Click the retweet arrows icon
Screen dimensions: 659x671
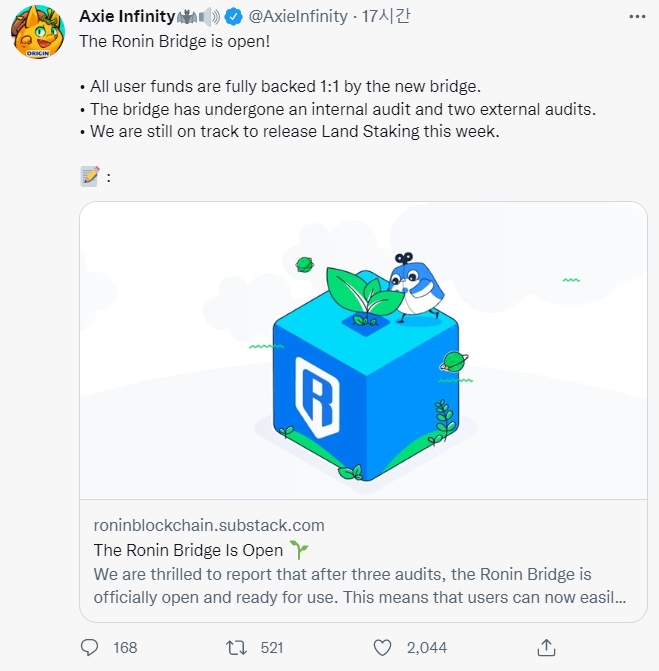(x=236, y=647)
